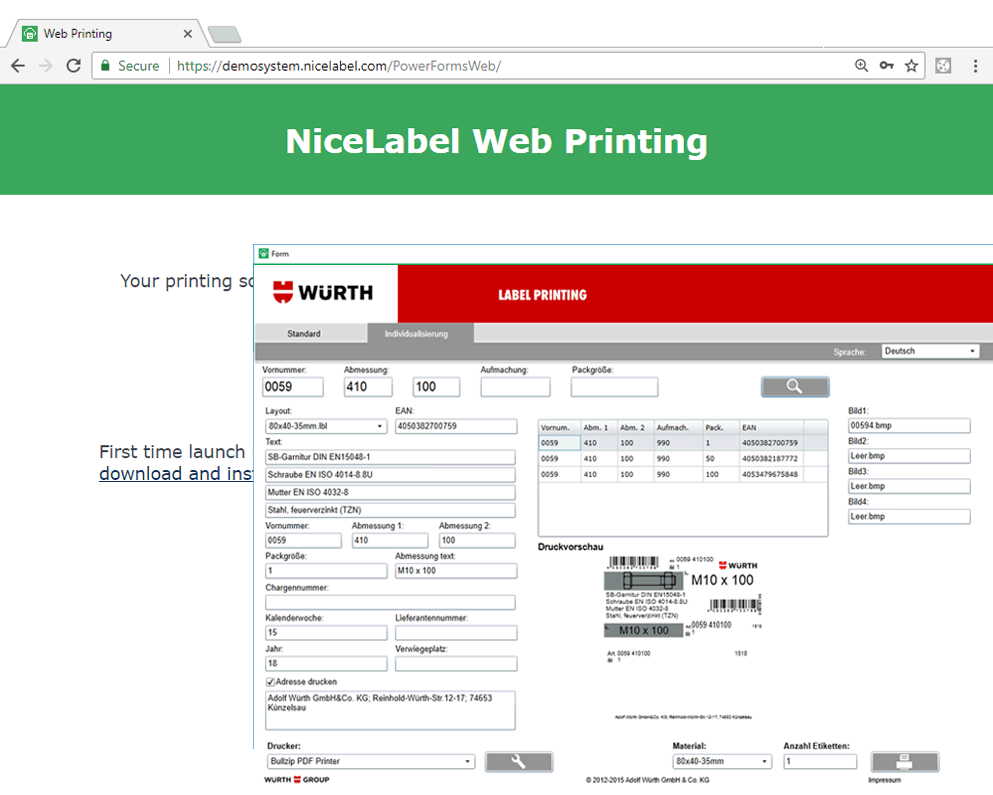Click the Kalenderwoche field with 15
Image resolution: width=993 pixels, height=795 pixels.
click(326, 632)
